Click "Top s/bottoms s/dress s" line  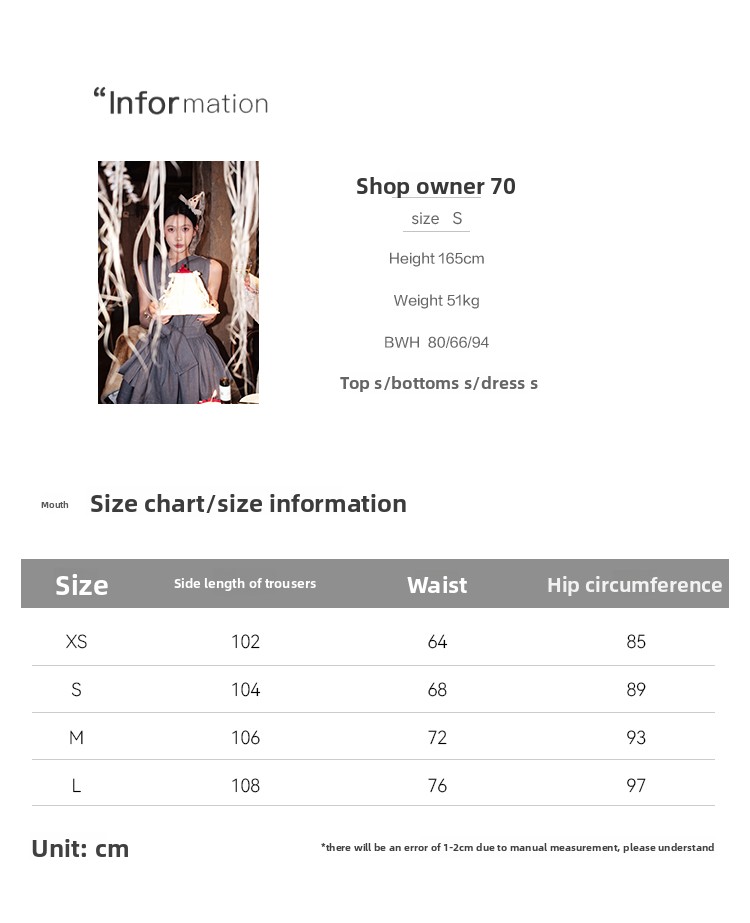pyautogui.click(x=439, y=383)
